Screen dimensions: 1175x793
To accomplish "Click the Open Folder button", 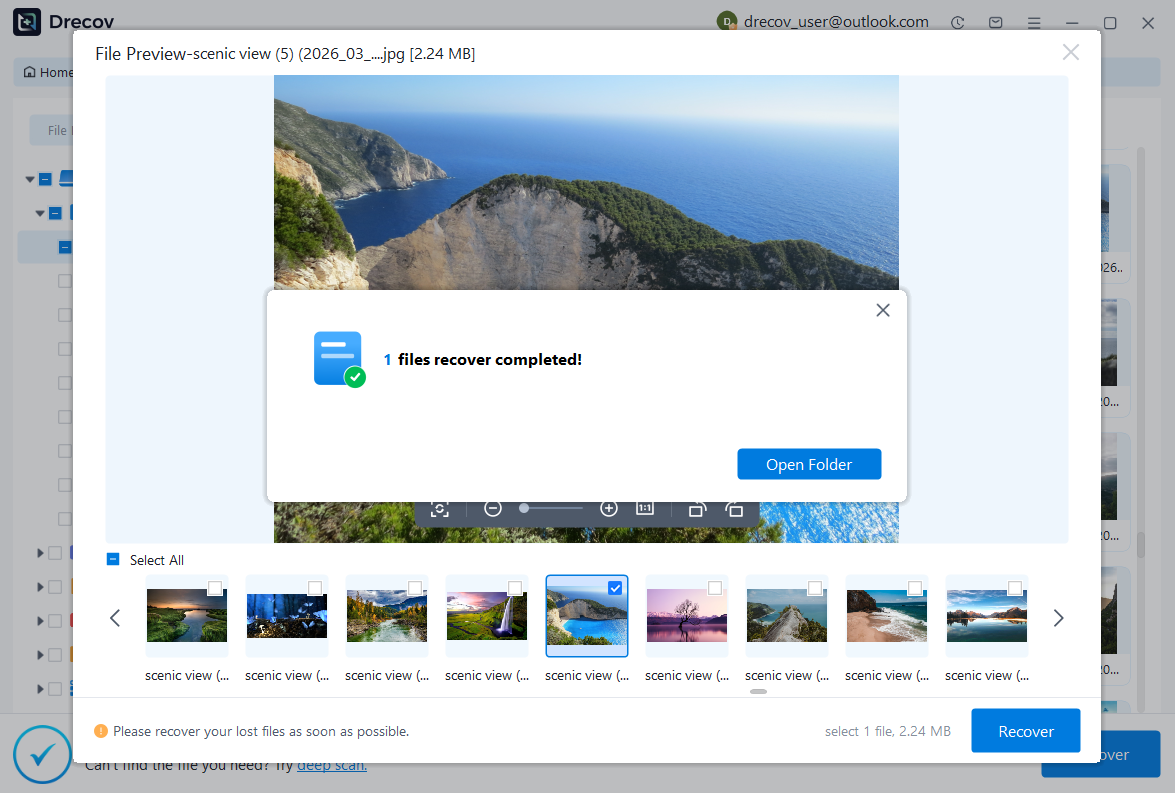I will [808, 464].
